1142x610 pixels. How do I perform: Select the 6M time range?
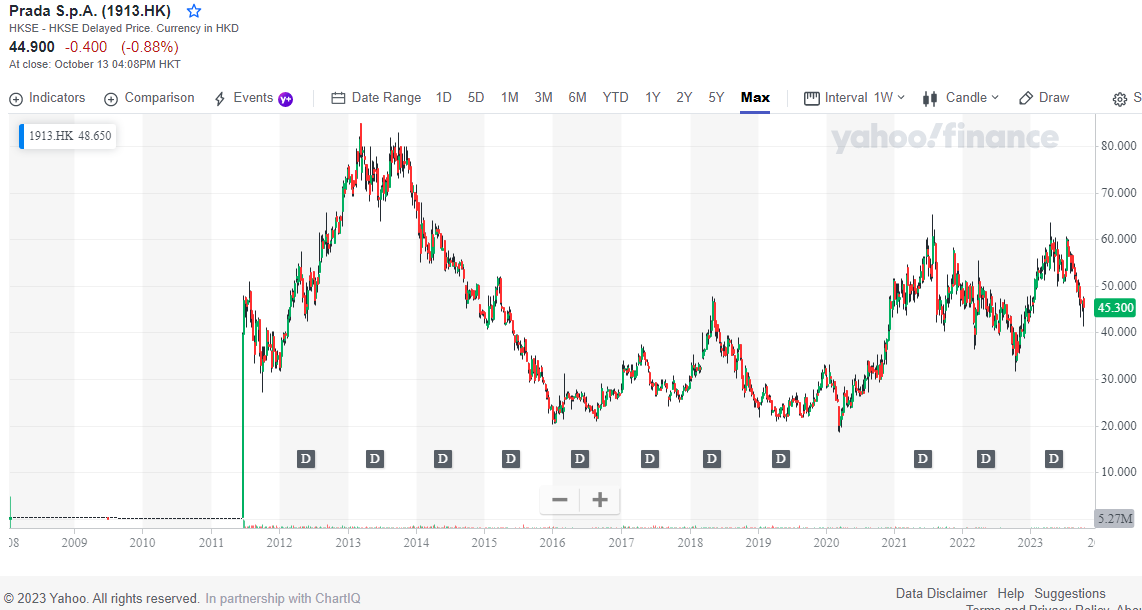[578, 98]
